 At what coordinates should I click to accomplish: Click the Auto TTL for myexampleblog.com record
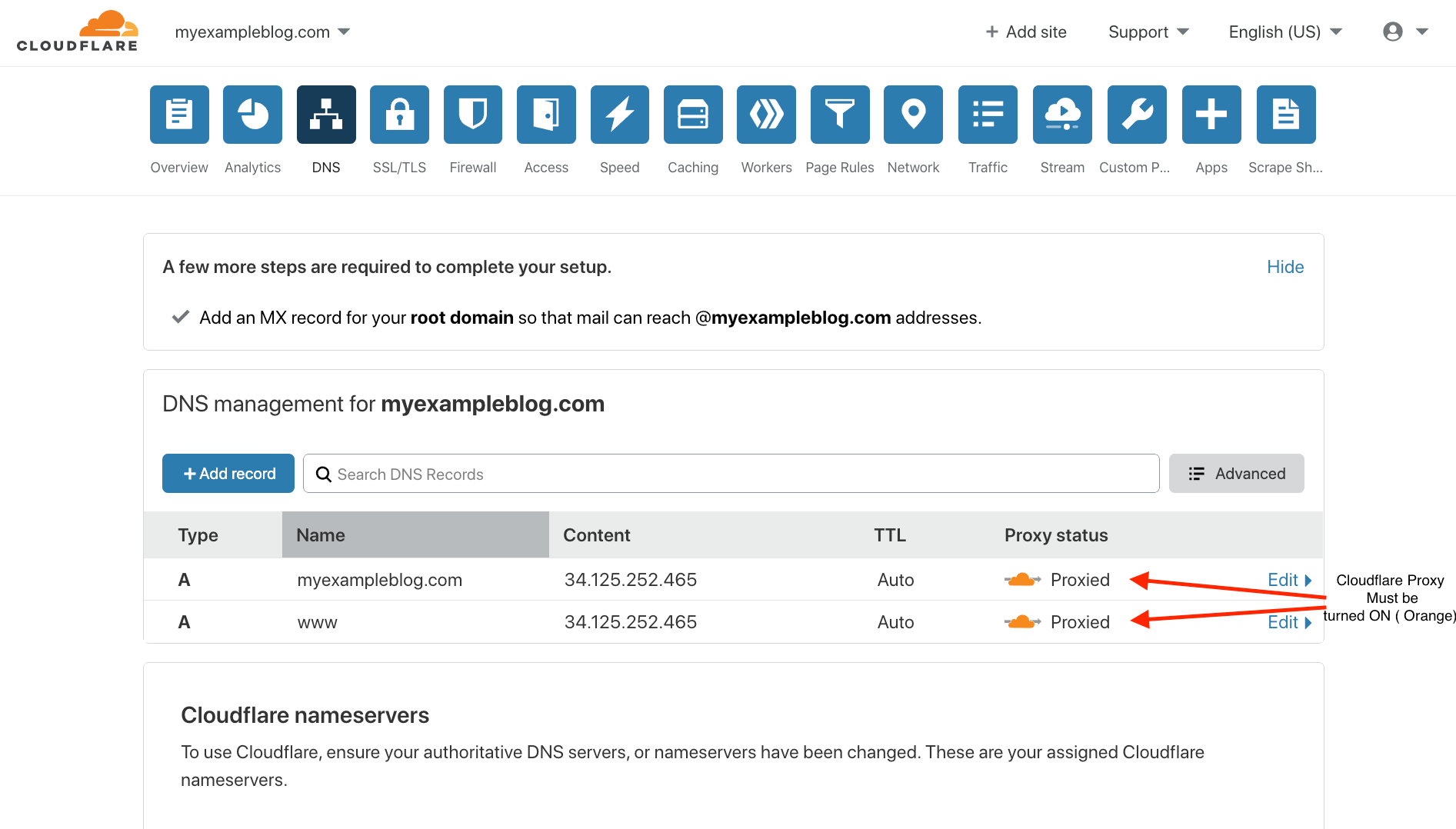[x=896, y=580]
